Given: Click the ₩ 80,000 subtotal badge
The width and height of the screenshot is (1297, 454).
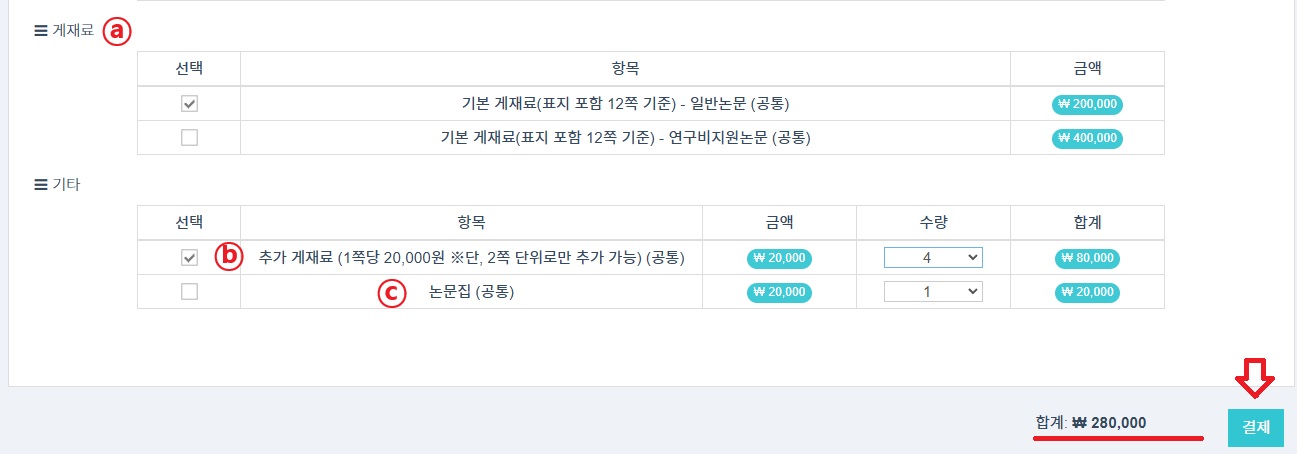Looking at the screenshot, I should pyautogui.click(x=1087, y=258).
